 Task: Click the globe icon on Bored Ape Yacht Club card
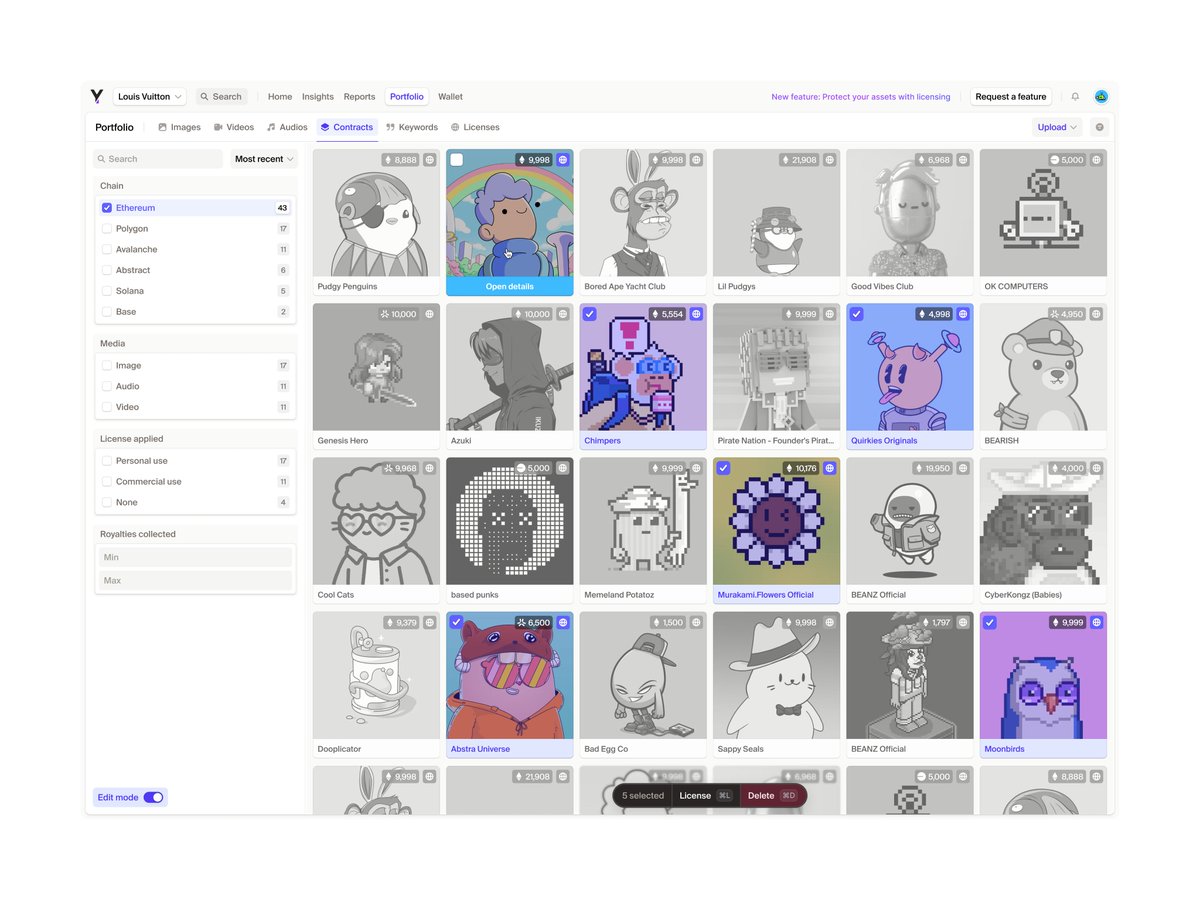tap(696, 160)
